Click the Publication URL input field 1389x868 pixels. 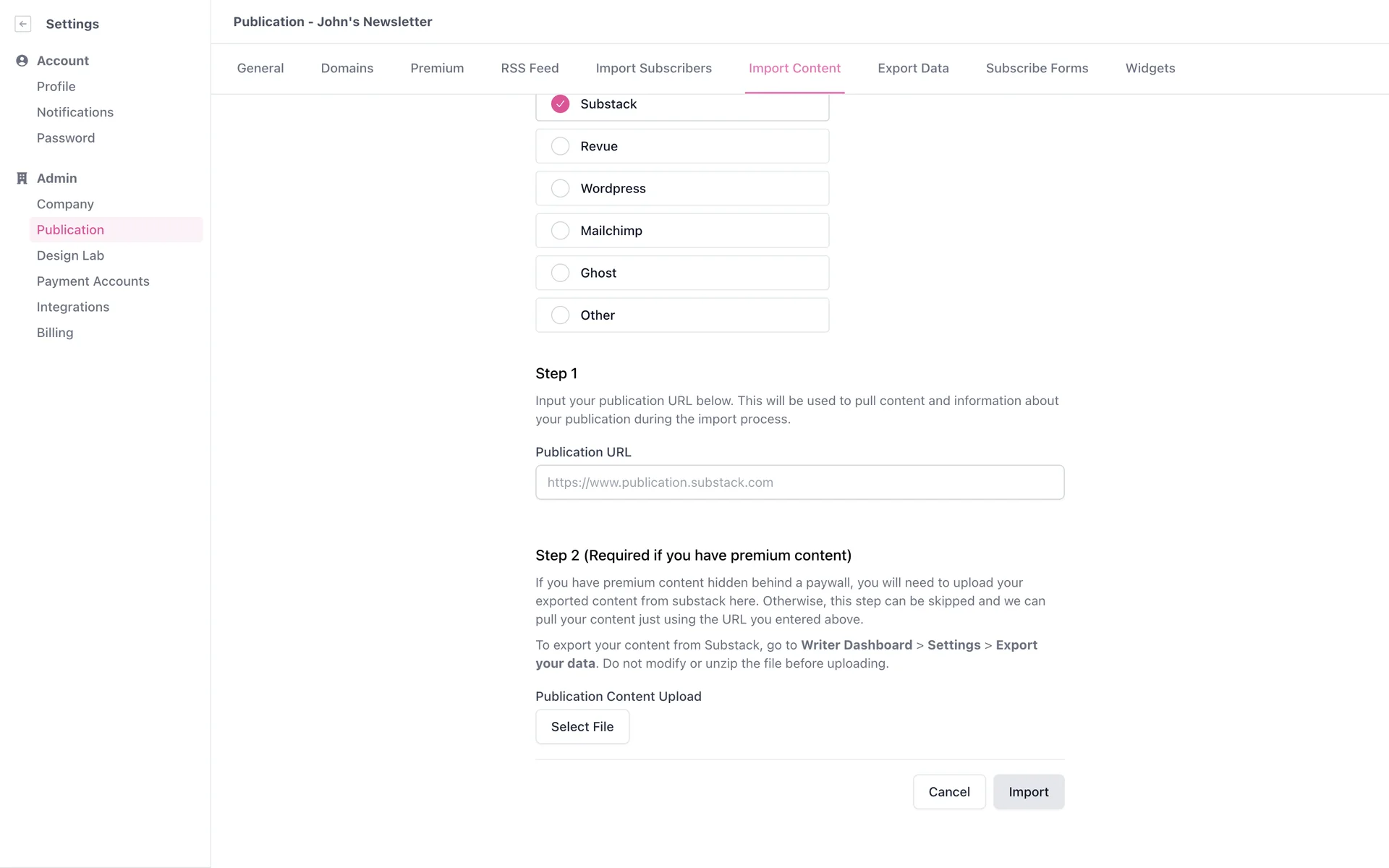(x=799, y=482)
